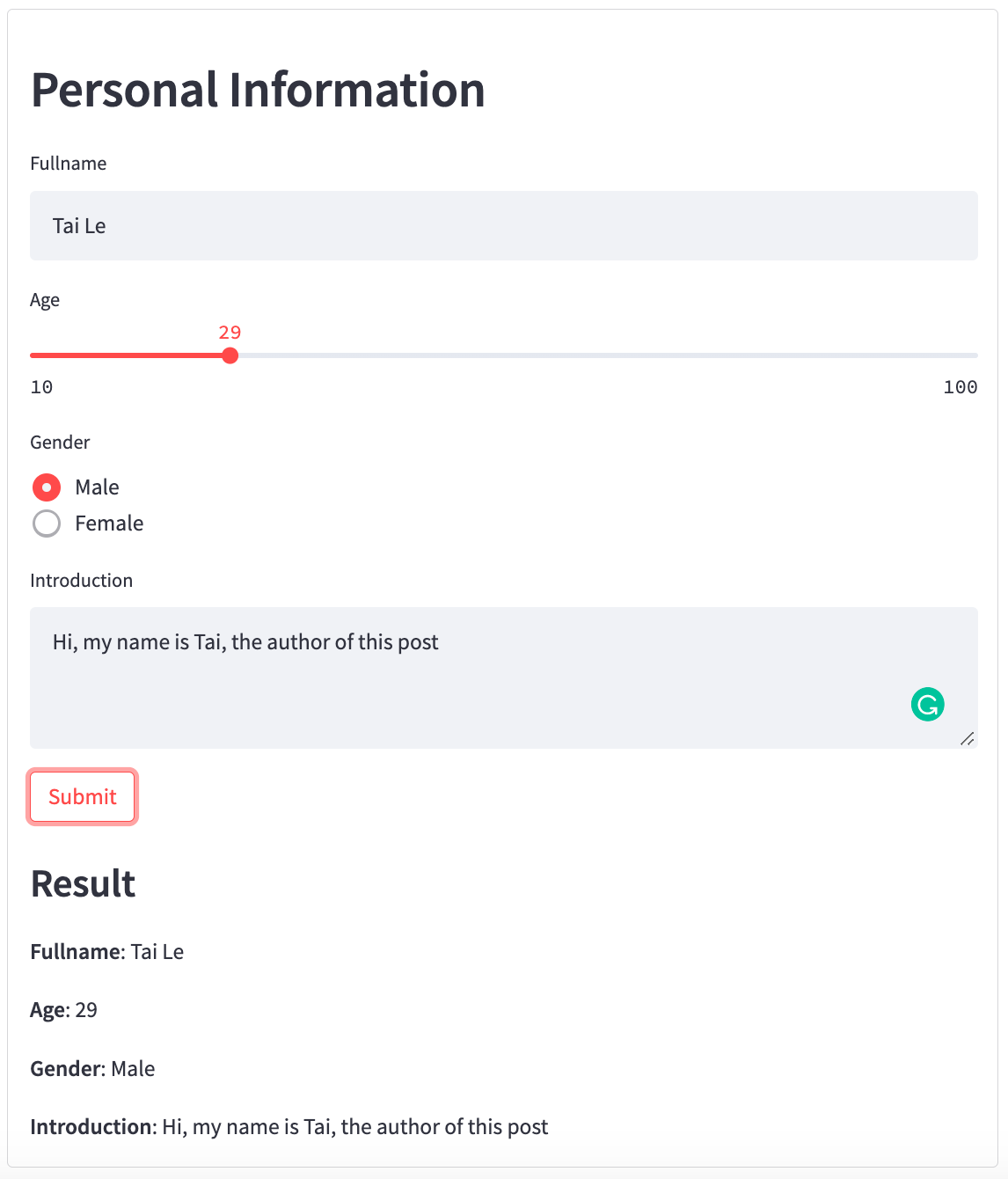Screen dimensions: 1008x1179
Task: Select the Female radio button
Action: point(47,524)
